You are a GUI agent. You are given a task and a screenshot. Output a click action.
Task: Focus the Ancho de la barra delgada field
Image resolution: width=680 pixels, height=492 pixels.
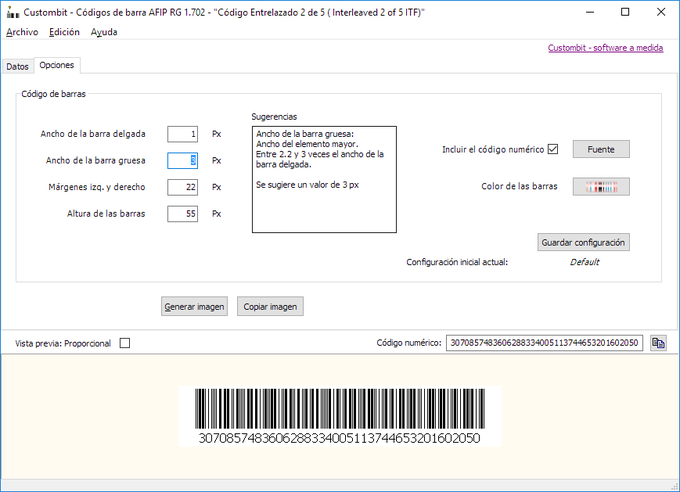pos(183,134)
